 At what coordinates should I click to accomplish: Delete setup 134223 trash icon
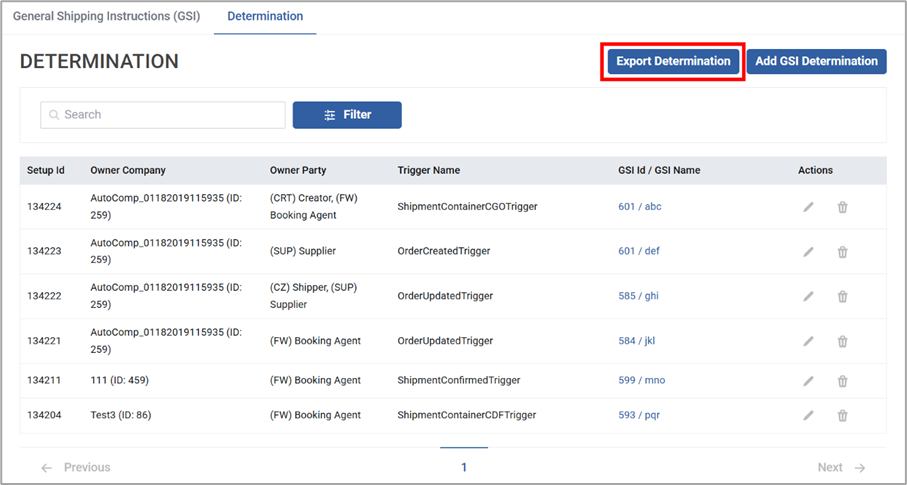[x=843, y=252]
